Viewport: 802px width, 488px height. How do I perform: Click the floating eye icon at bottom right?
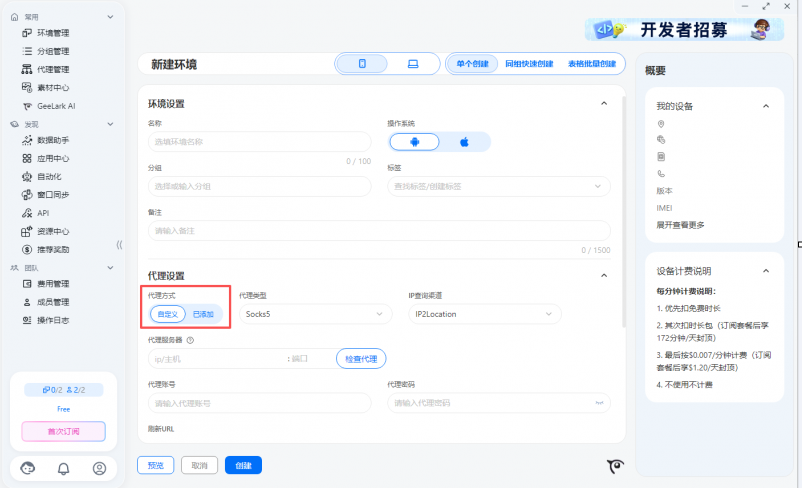(615, 465)
